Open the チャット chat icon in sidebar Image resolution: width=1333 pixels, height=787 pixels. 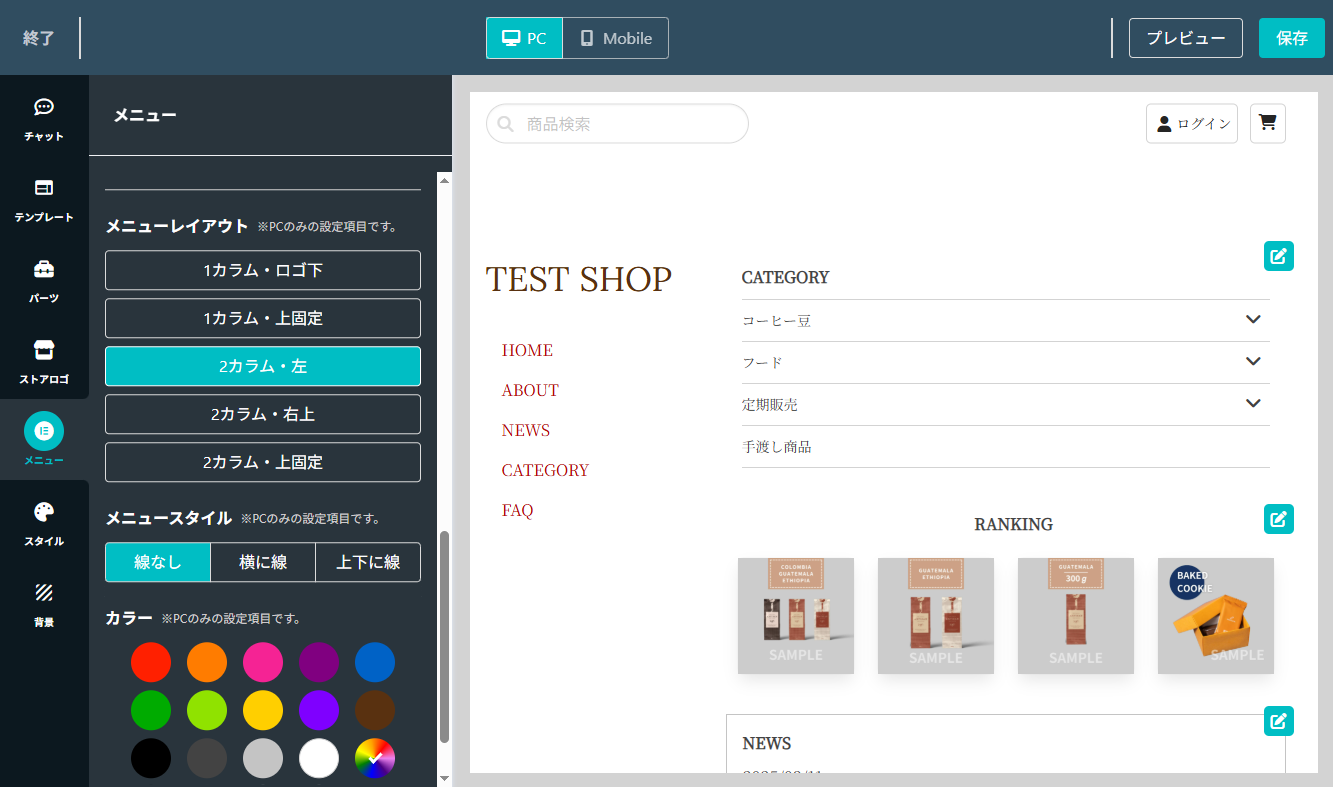click(44, 108)
